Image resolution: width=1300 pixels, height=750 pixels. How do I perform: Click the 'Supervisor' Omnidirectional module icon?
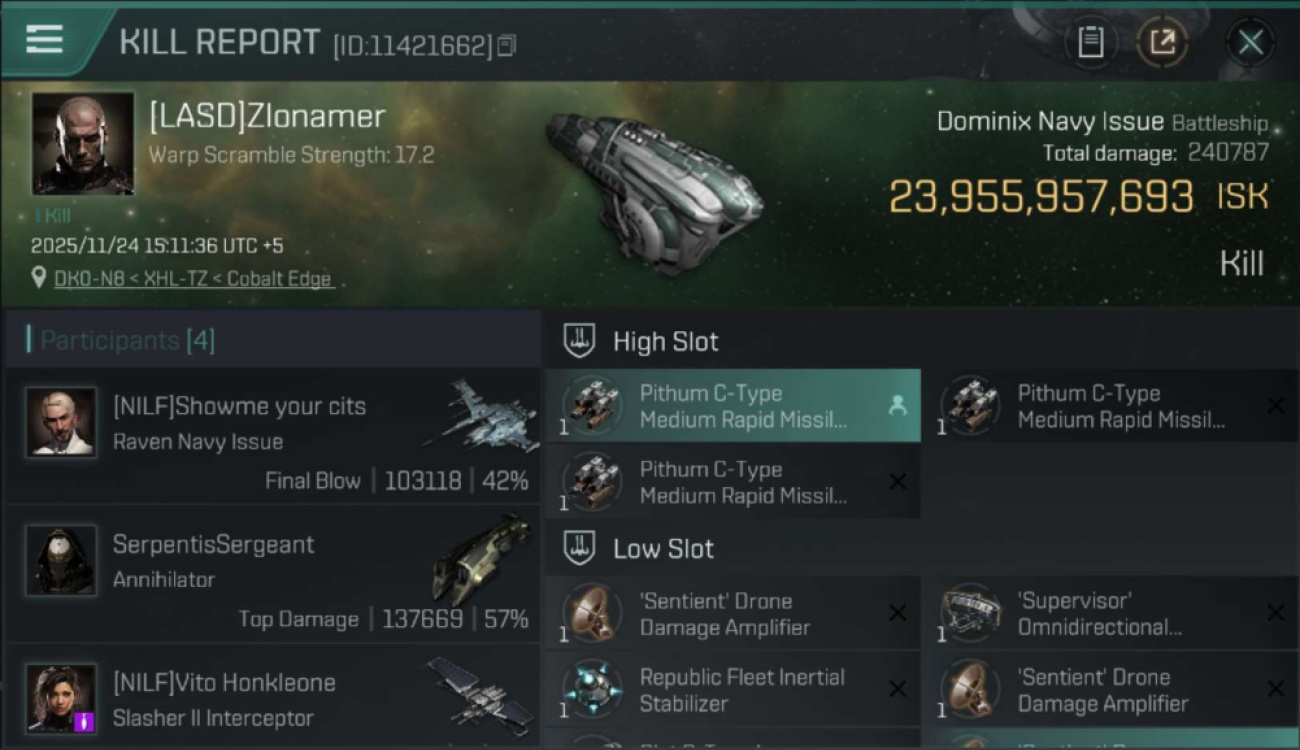pyautogui.click(x=970, y=613)
